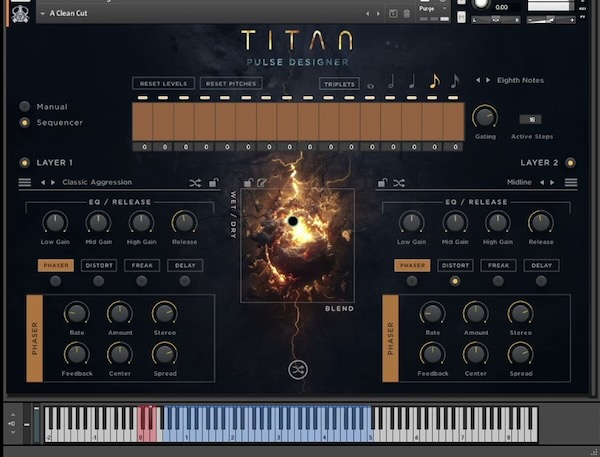Go to next Layer 1 sound arrow

(x=53, y=183)
